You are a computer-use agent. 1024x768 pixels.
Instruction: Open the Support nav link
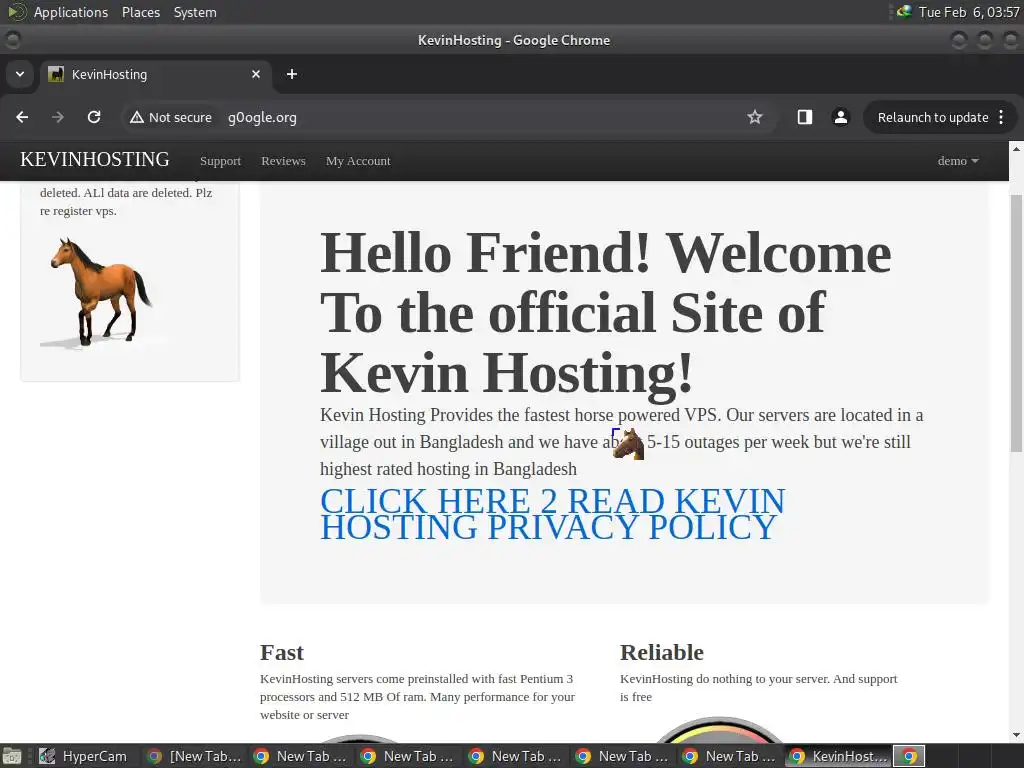[x=220, y=161]
